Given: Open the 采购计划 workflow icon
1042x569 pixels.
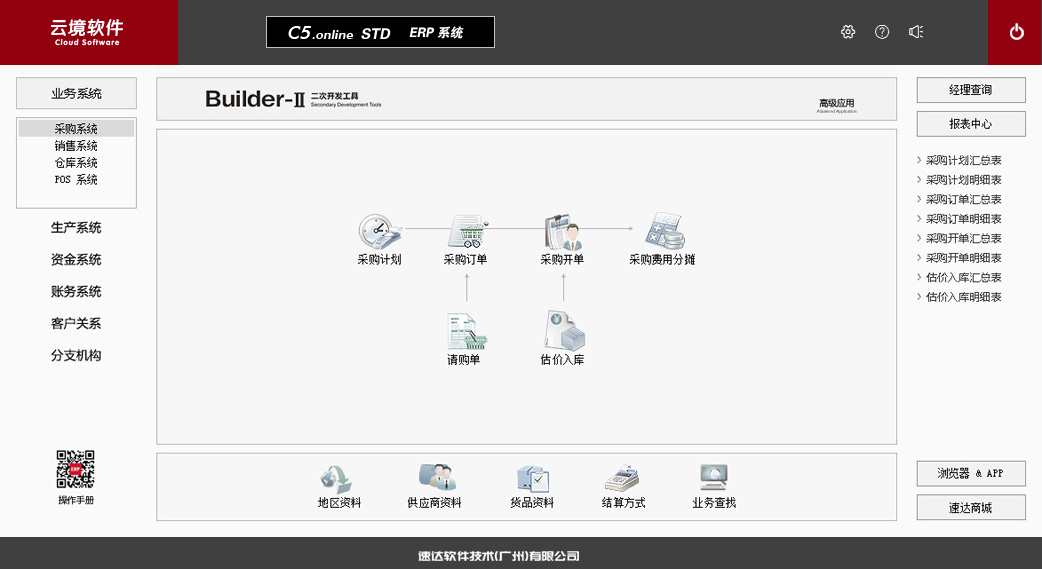Looking at the screenshot, I should (380, 231).
